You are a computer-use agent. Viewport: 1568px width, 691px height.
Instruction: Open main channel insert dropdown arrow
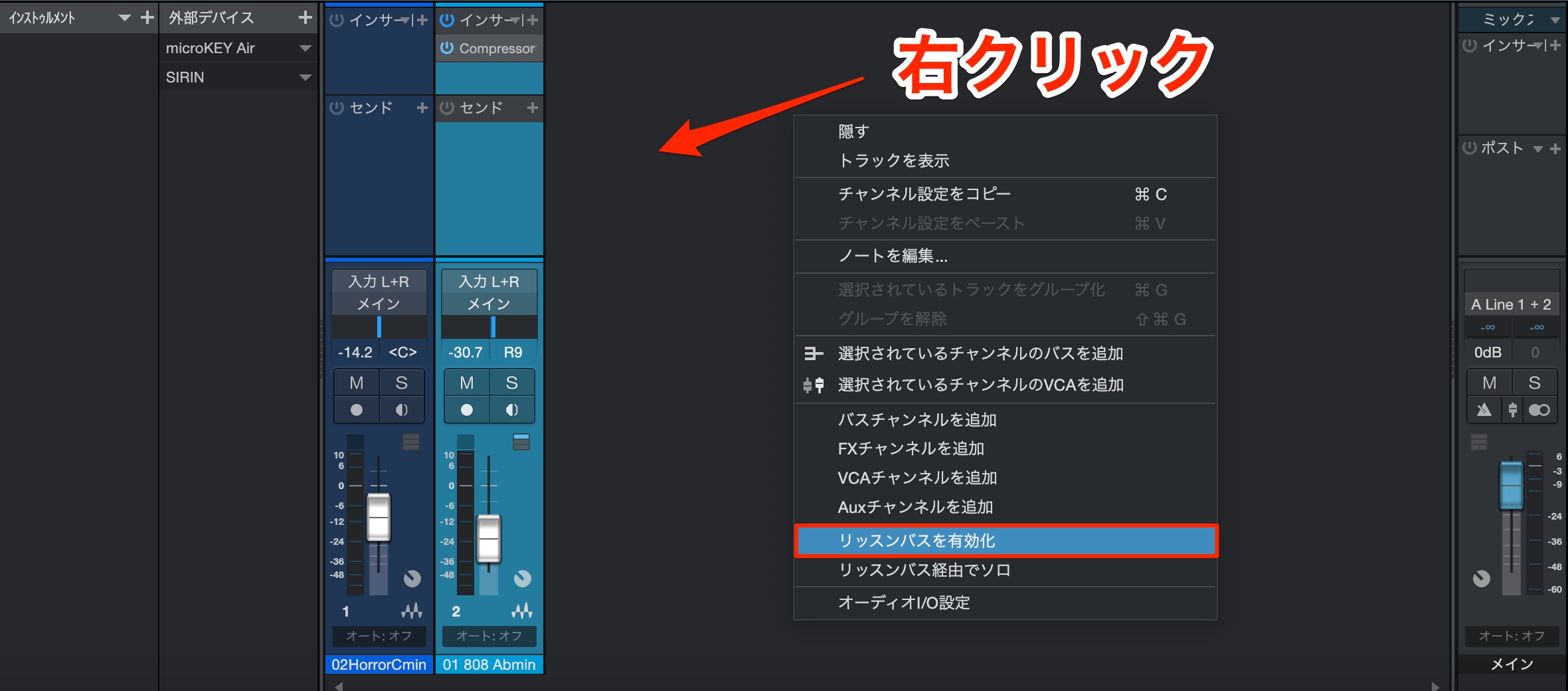point(1538,46)
